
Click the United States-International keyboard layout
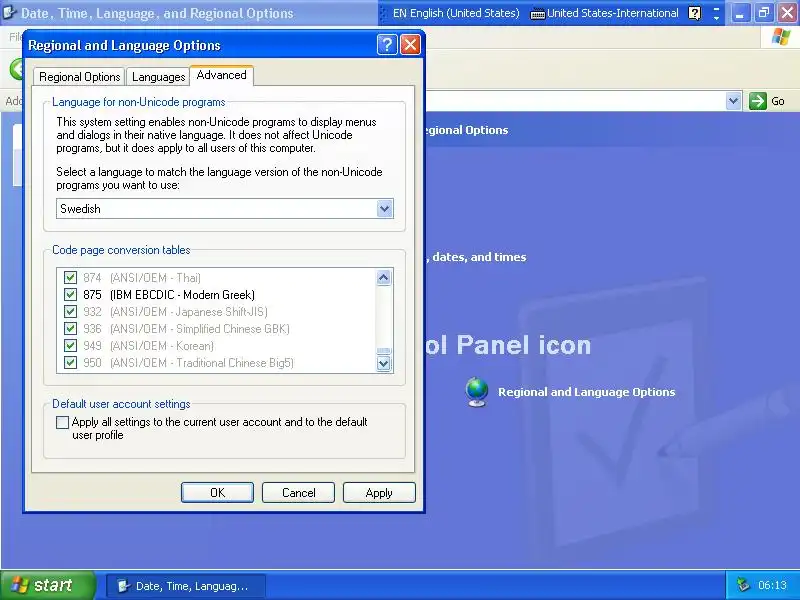point(605,13)
